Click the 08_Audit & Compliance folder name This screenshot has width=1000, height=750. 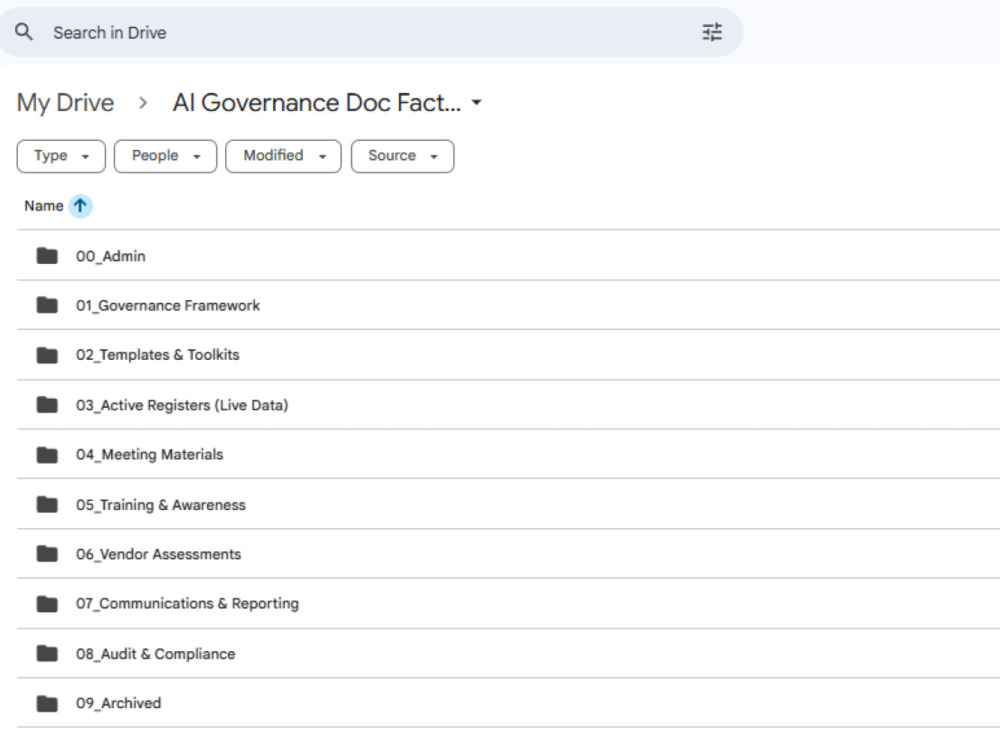(156, 654)
